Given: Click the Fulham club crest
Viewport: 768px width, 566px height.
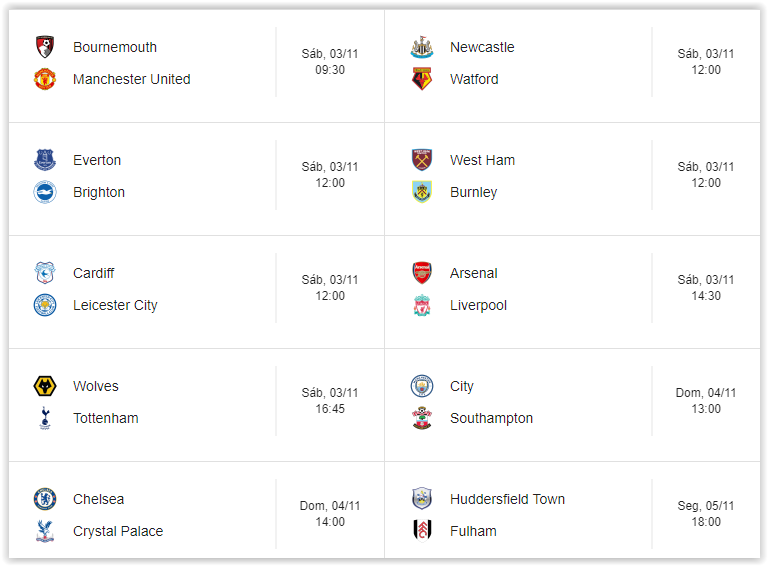Looking at the screenshot, I should click(421, 531).
